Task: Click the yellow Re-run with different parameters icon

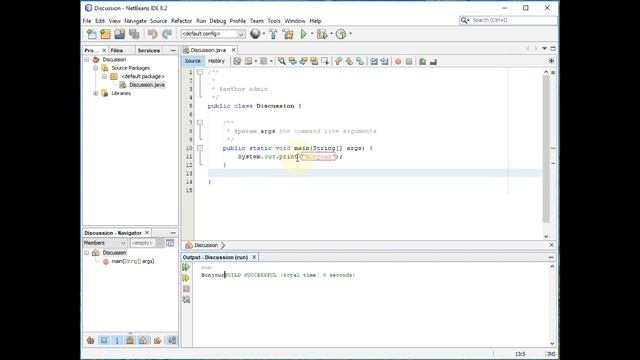Action: click(x=186, y=278)
